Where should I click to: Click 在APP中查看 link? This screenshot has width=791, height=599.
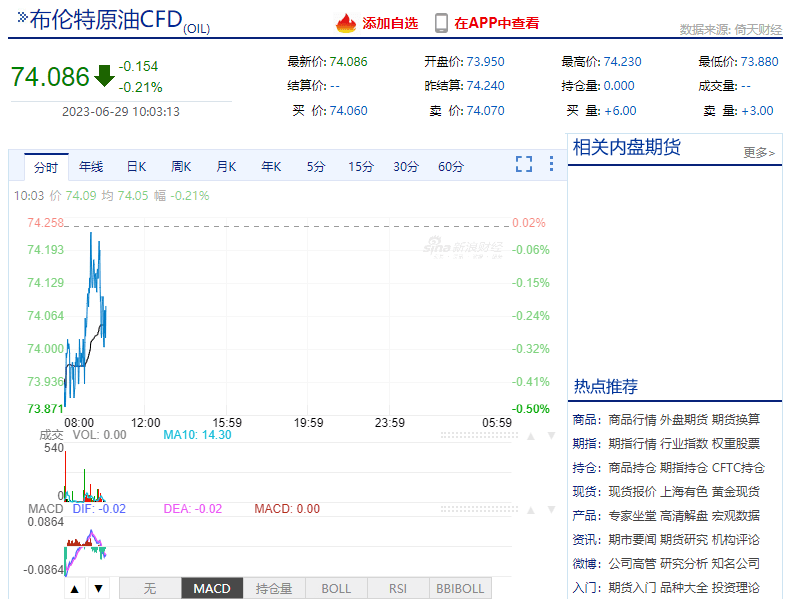496,23
